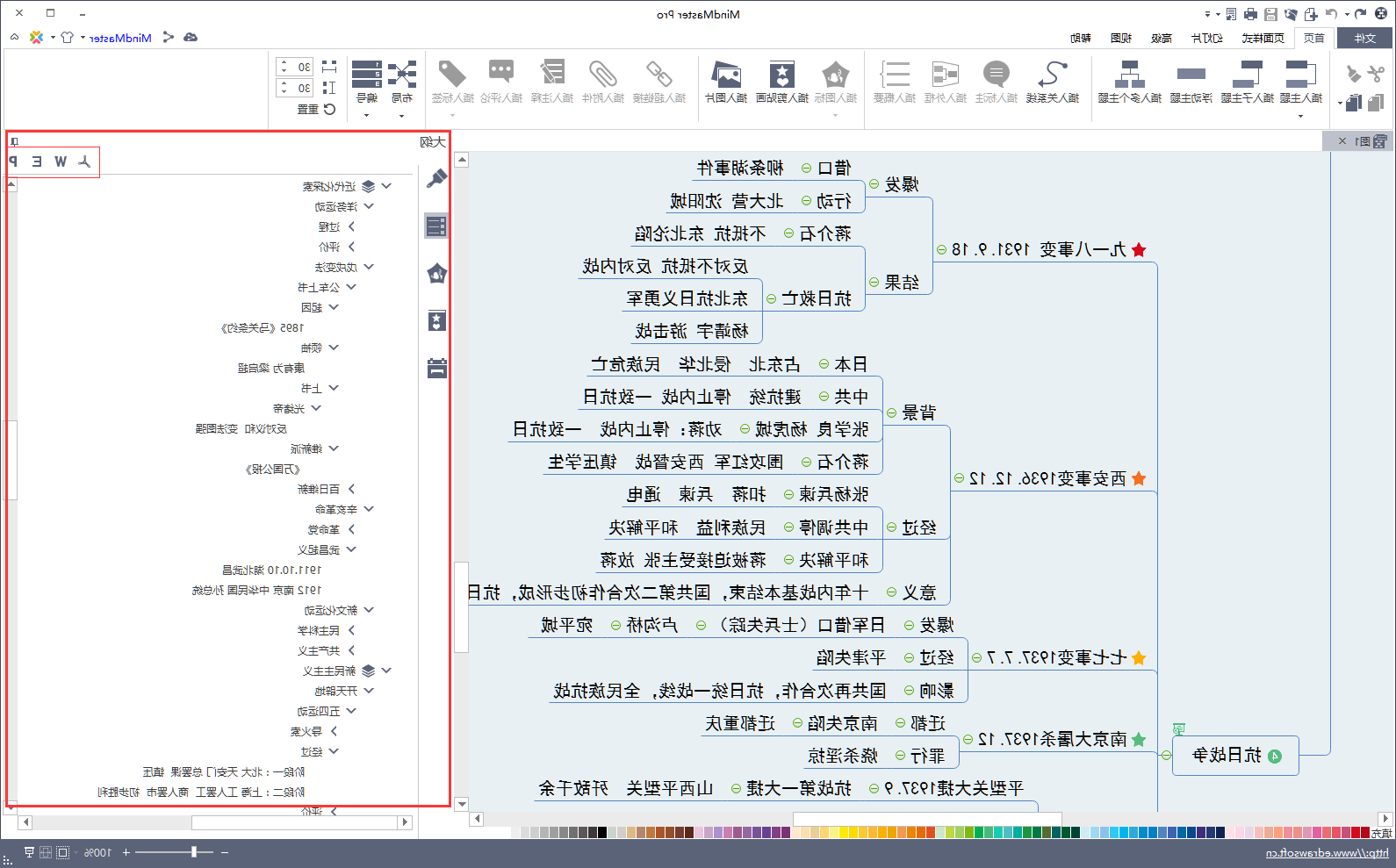Switch to the 首页 (Home) tab
1396x868 pixels.
1314,38
